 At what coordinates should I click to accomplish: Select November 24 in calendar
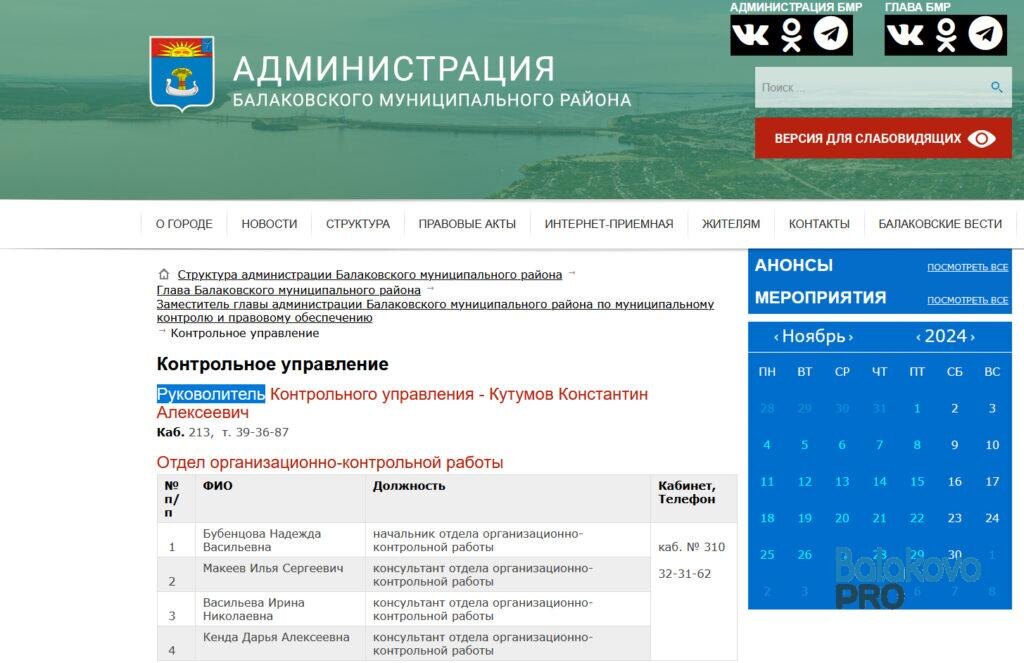(992, 518)
